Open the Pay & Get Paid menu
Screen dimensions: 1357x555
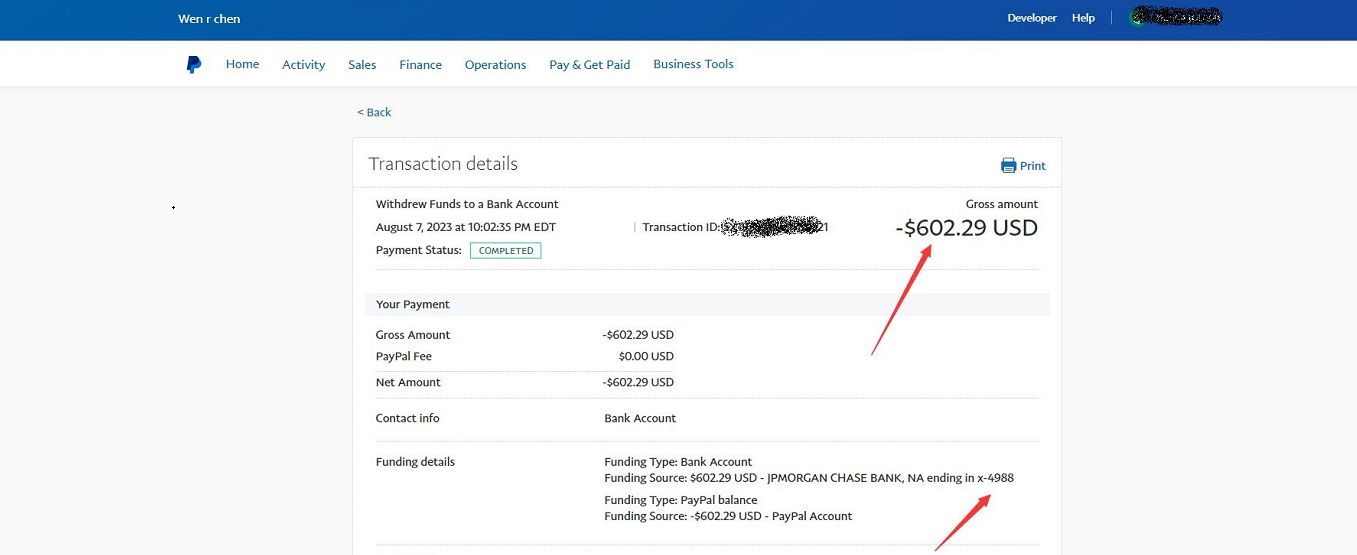tap(589, 65)
